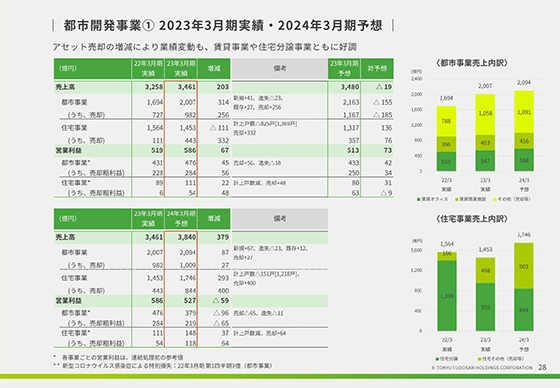Click the 営業利益 増減 value 67
Image resolution: width=560 pixels, height=388 pixels.
(225, 150)
